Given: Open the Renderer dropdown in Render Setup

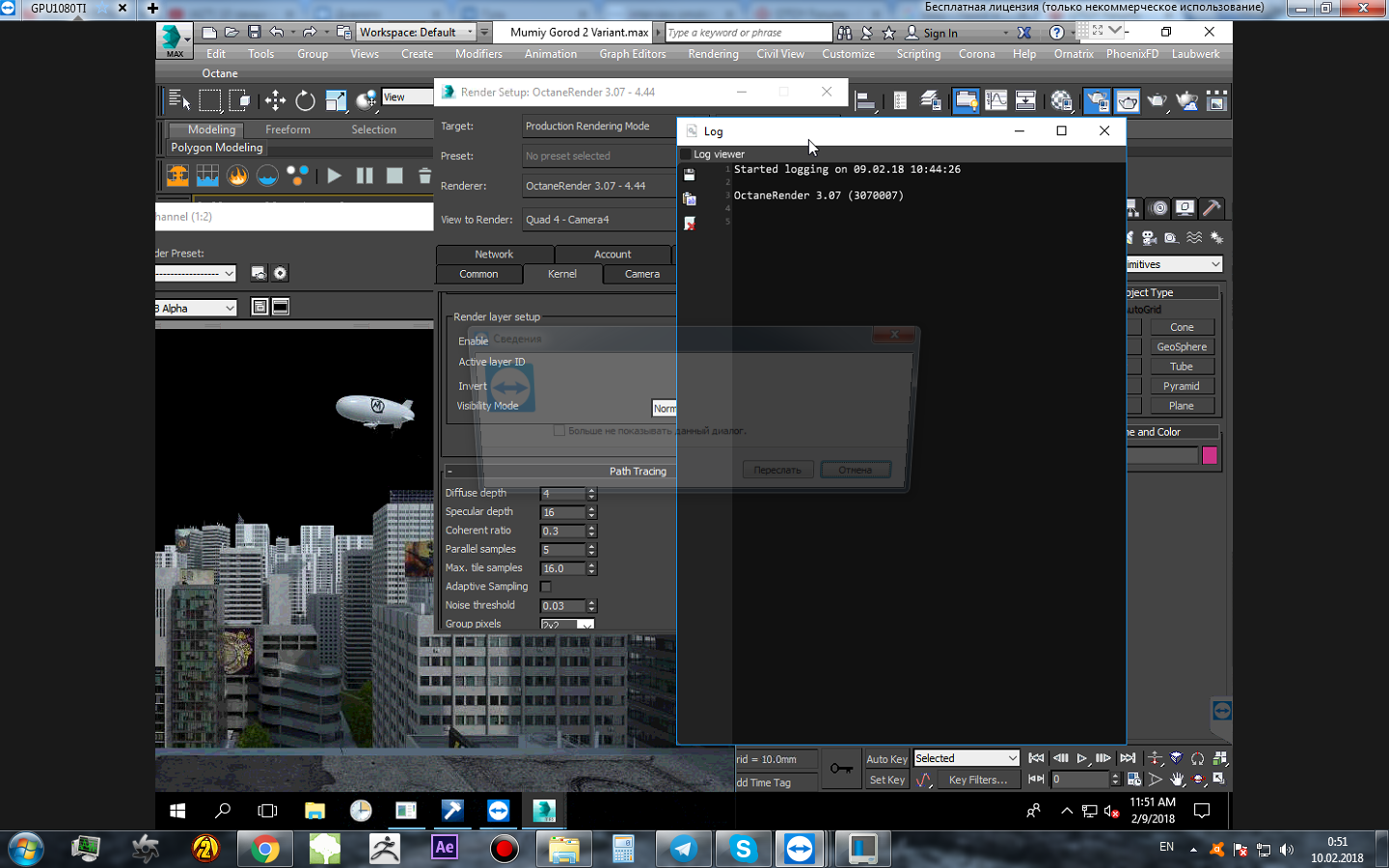Looking at the screenshot, I should tap(599, 186).
